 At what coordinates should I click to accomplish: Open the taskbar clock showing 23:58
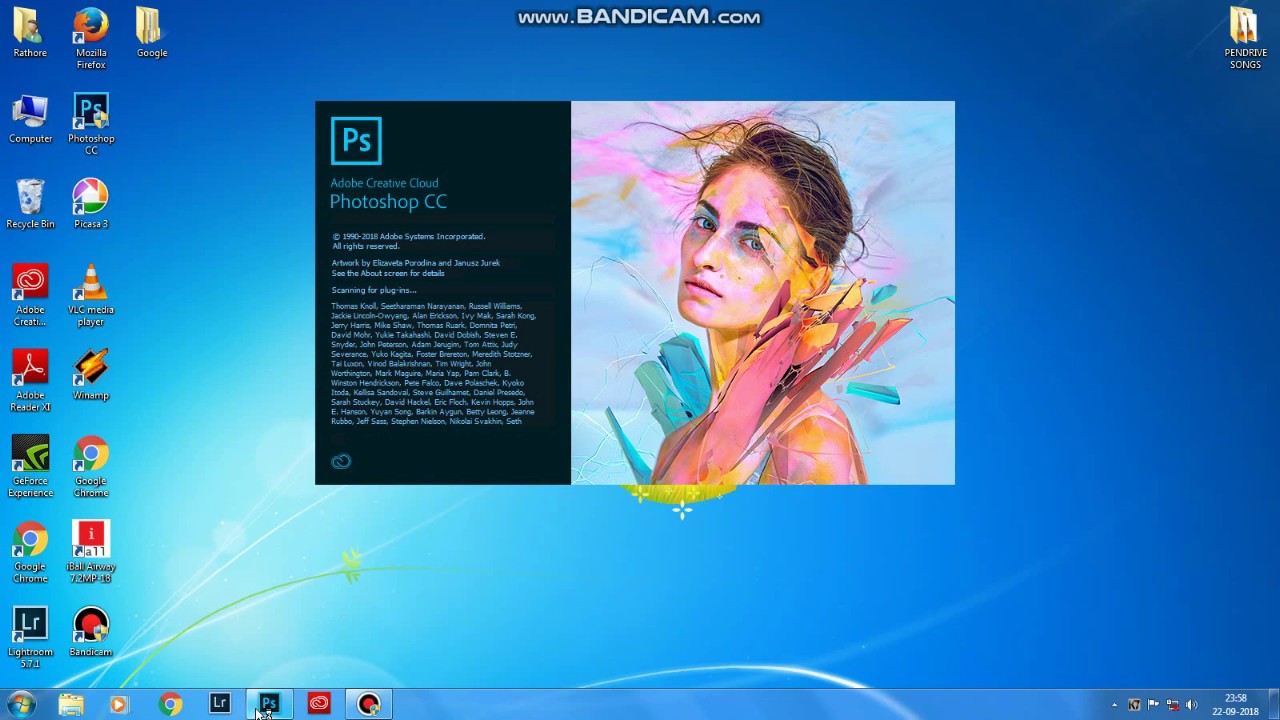[x=1235, y=705]
